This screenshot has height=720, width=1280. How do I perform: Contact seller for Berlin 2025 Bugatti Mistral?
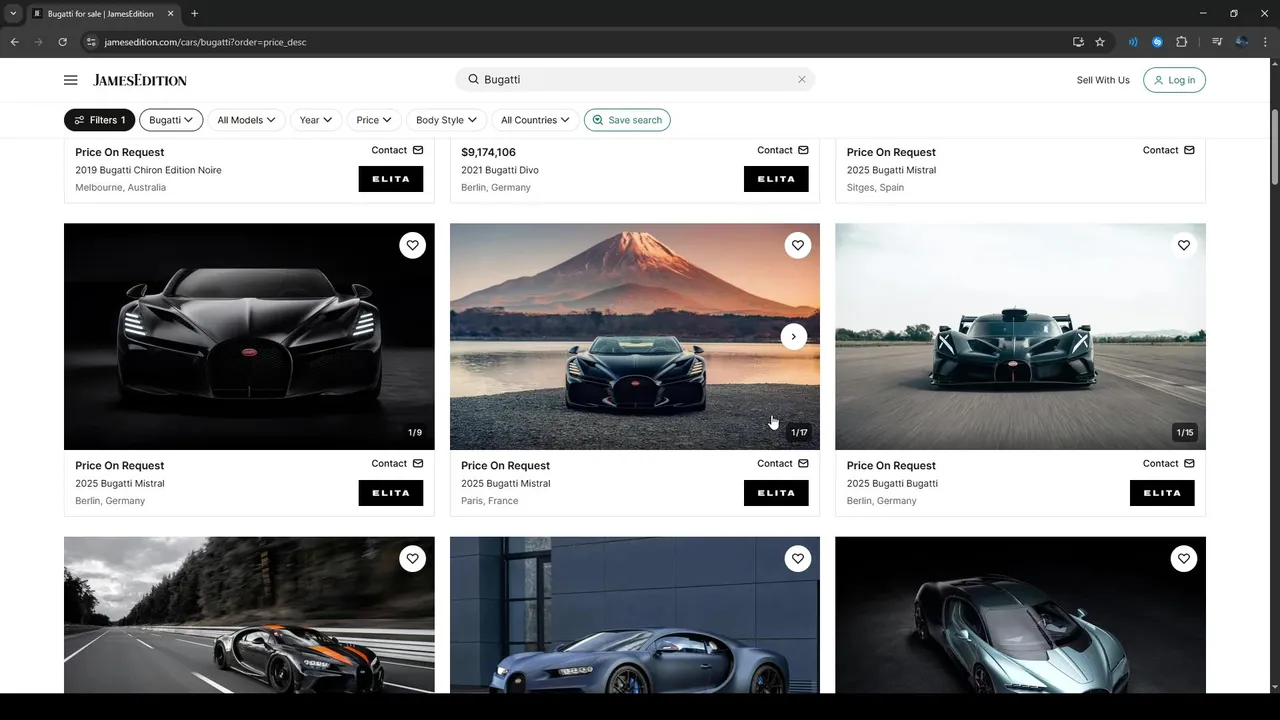(x=397, y=463)
